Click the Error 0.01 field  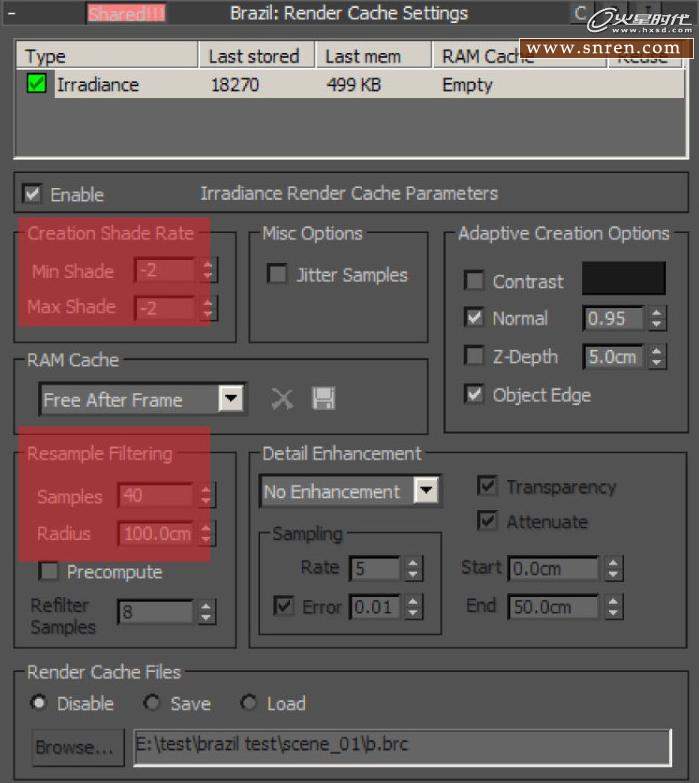(376, 607)
